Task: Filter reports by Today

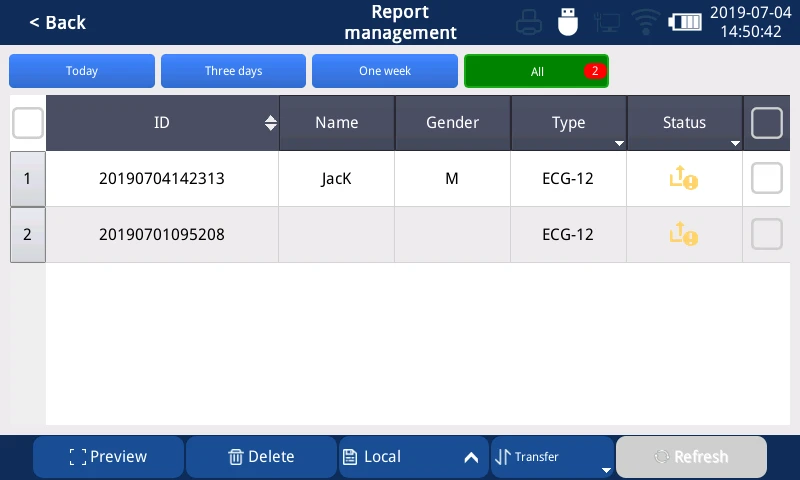Action: click(x=82, y=71)
